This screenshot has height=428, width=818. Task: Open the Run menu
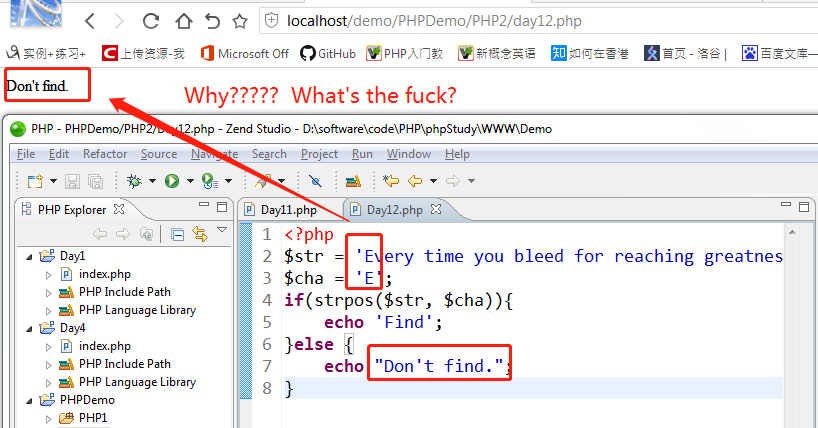pos(362,154)
